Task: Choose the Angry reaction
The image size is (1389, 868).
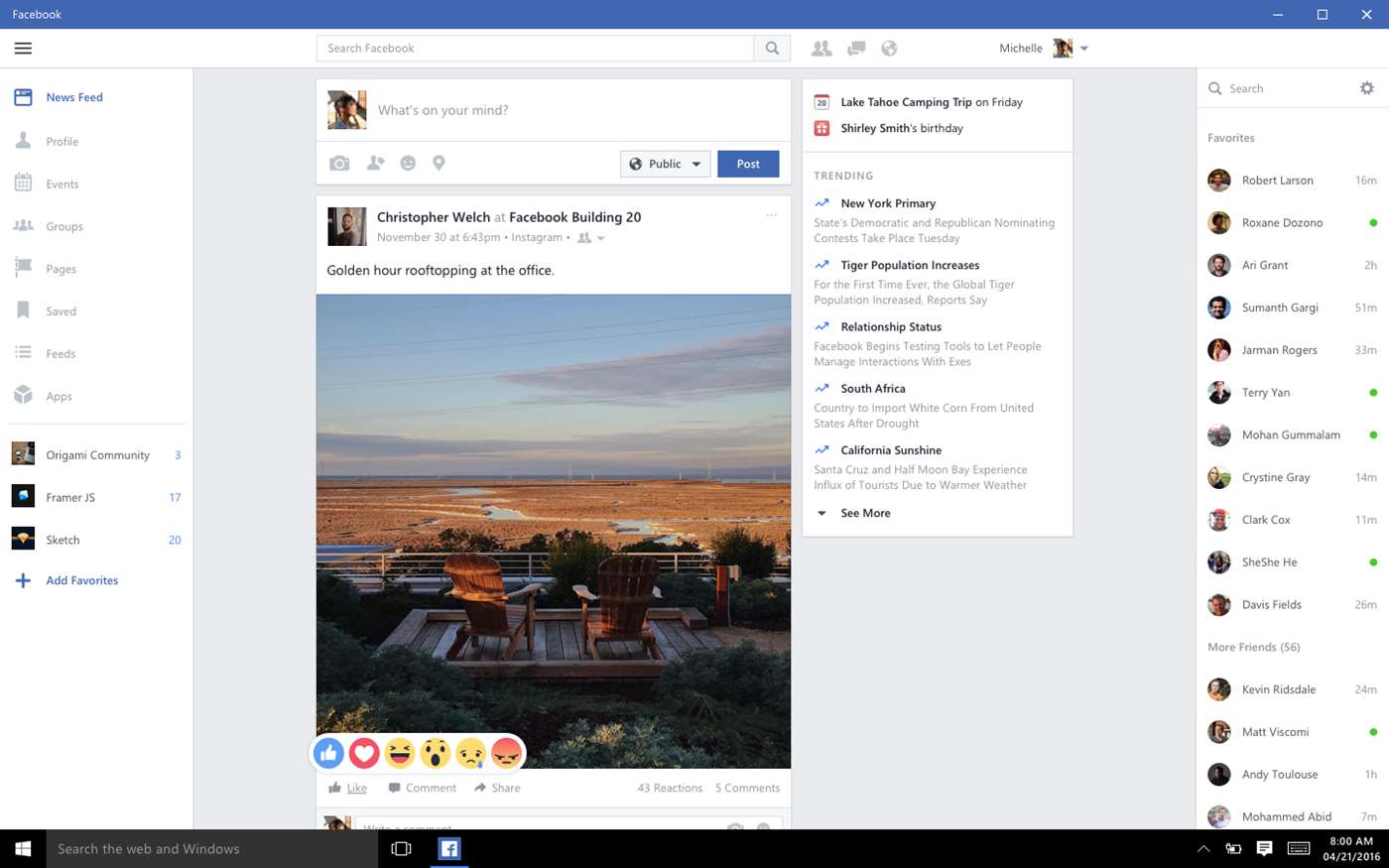Action: [x=506, y=754]
